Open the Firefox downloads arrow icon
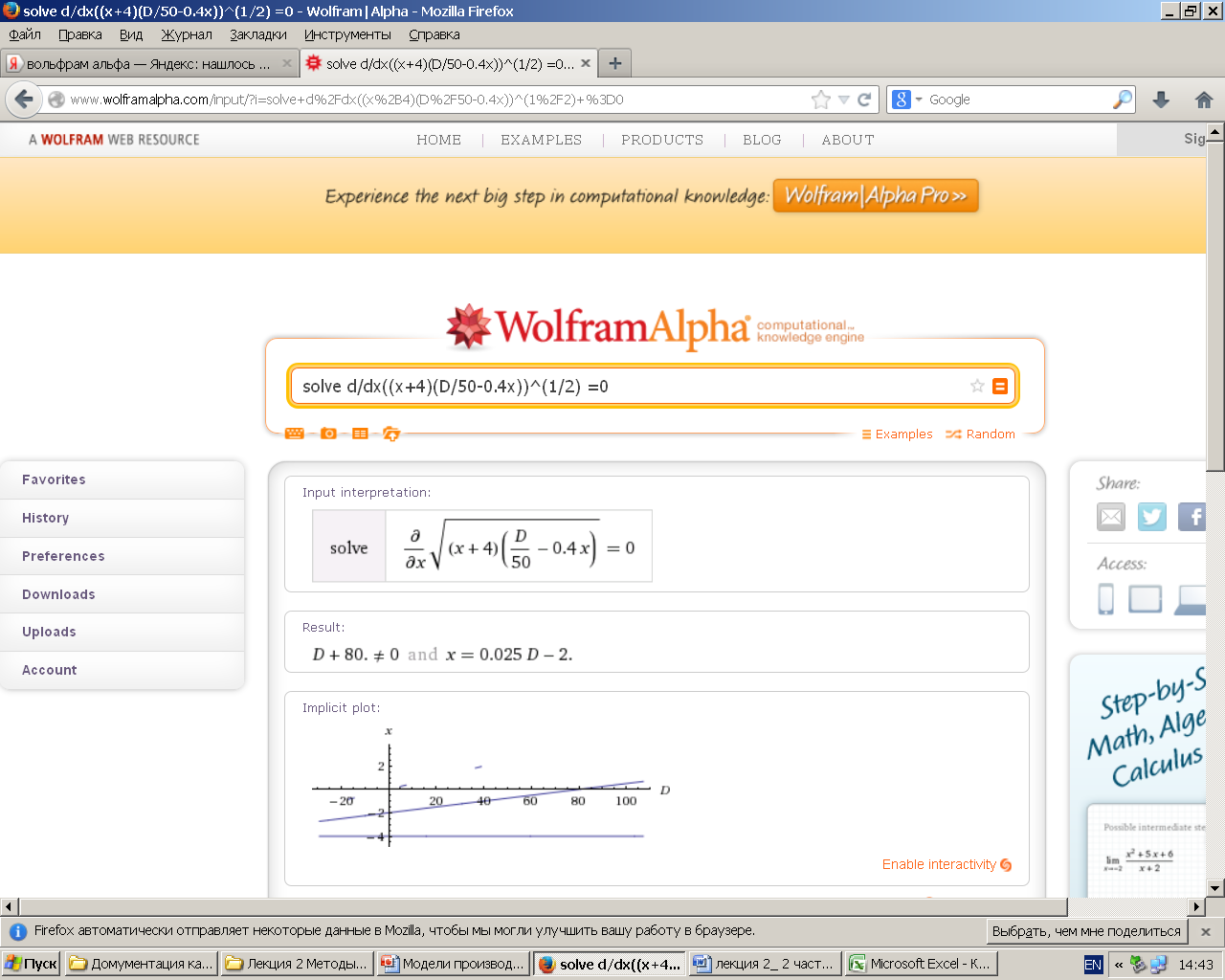Viewport: 1225px width, 980px height. 1161,100
